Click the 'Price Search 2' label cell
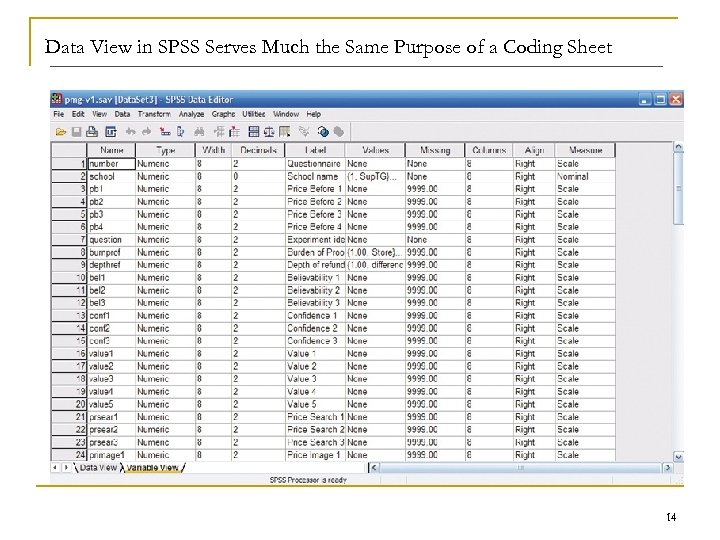Viewport: 720px width, 540px height. click(x=315, y=430)
